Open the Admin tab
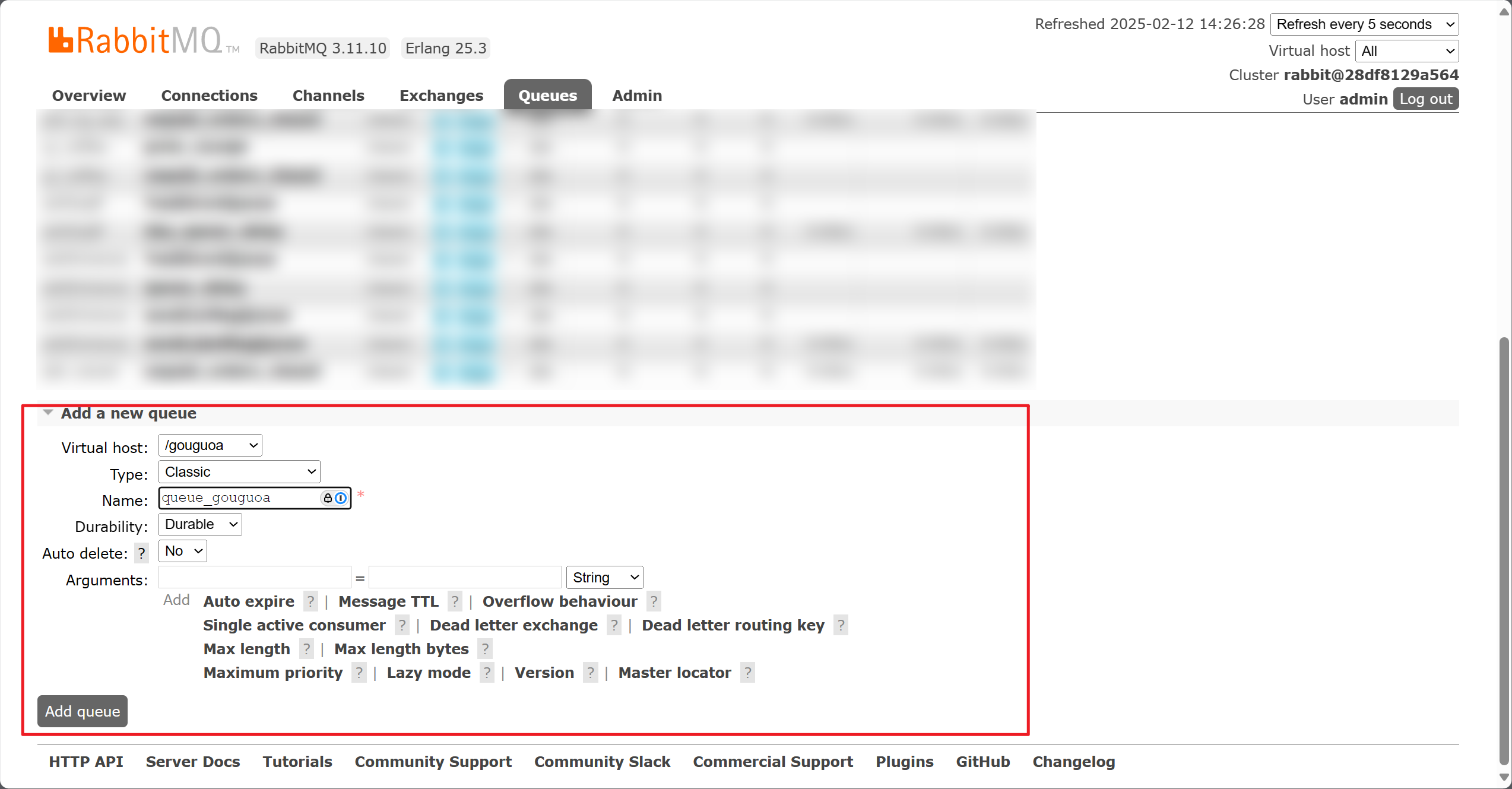The height and width of the screenshot is (789, 1512). [636, 96]
